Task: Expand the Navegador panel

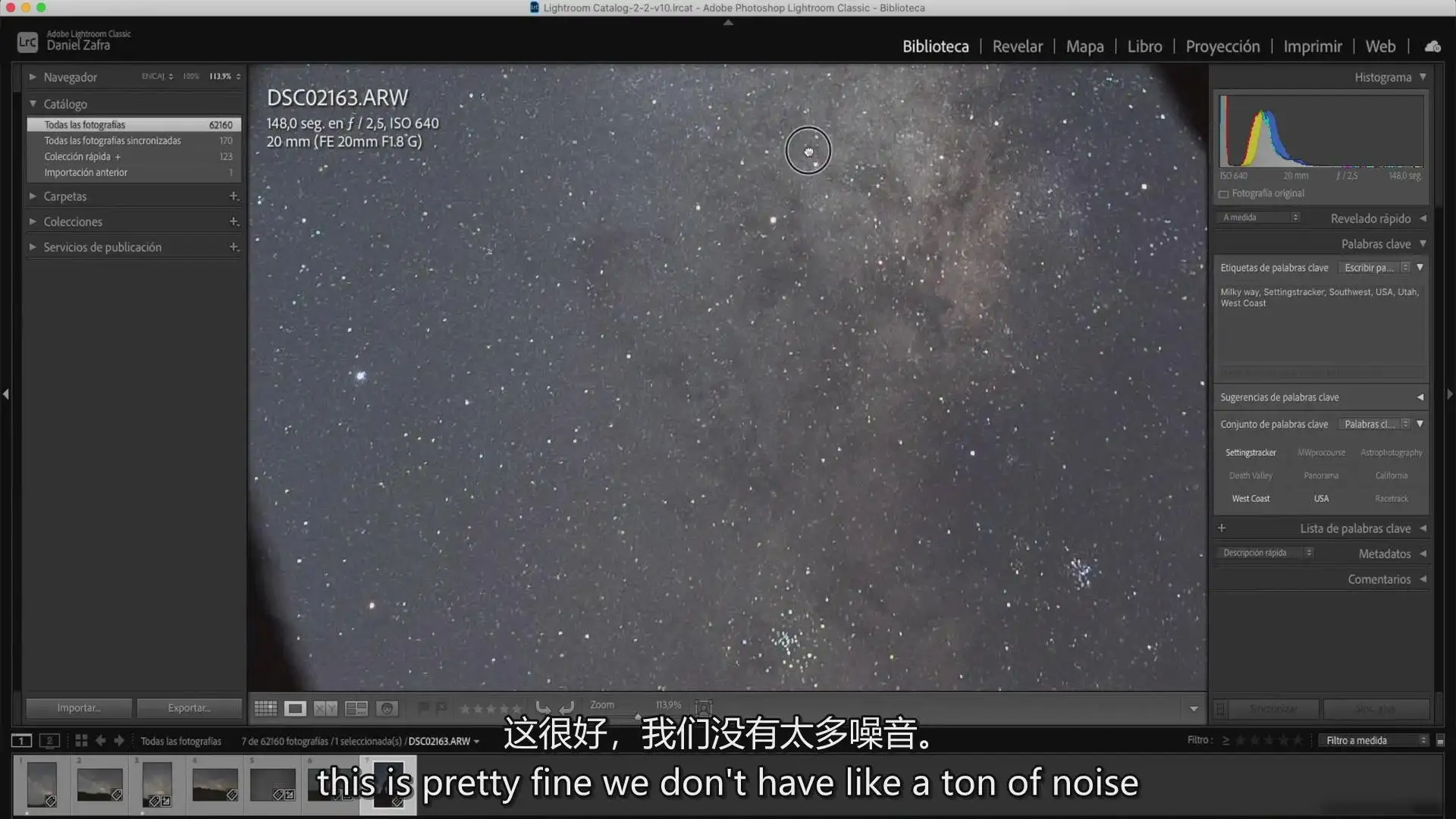Action: point(33,77)
